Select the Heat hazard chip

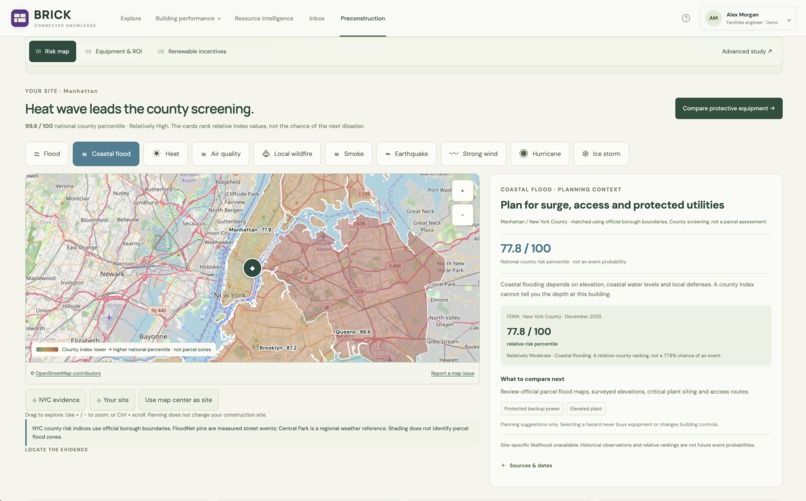[166, 154]
